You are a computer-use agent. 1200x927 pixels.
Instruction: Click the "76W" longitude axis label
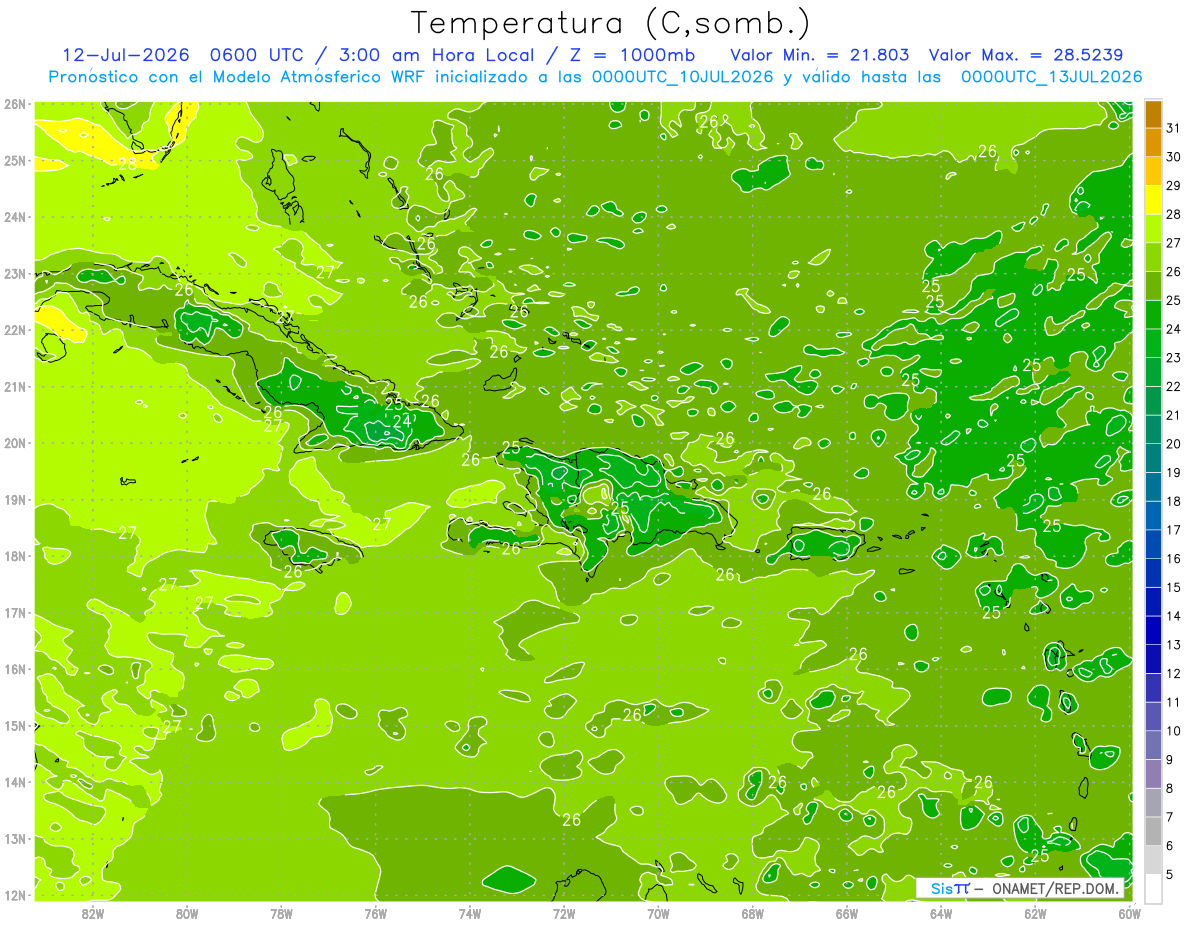(x=375, y=913)
